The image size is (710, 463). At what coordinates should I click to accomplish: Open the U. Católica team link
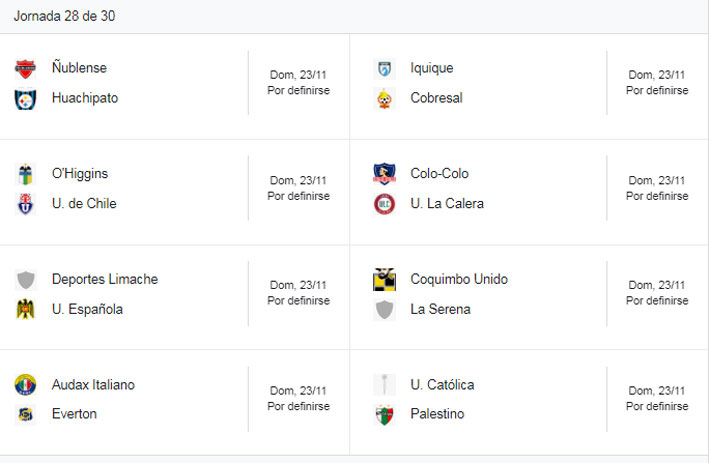coord(442,385)
